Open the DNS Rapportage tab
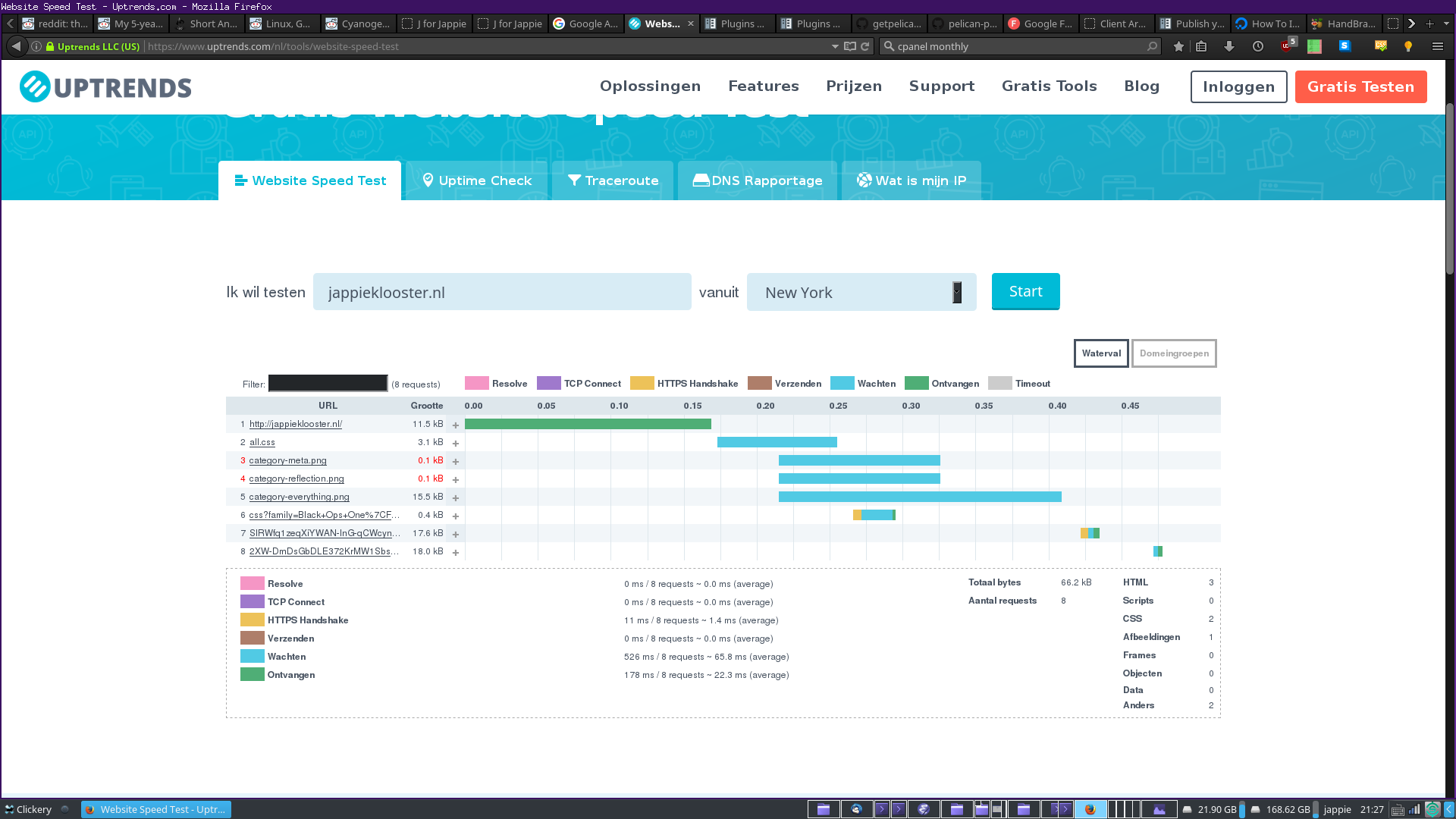Image resolution: width=1456 pixels, height=819 pixels. coord(758,180)
